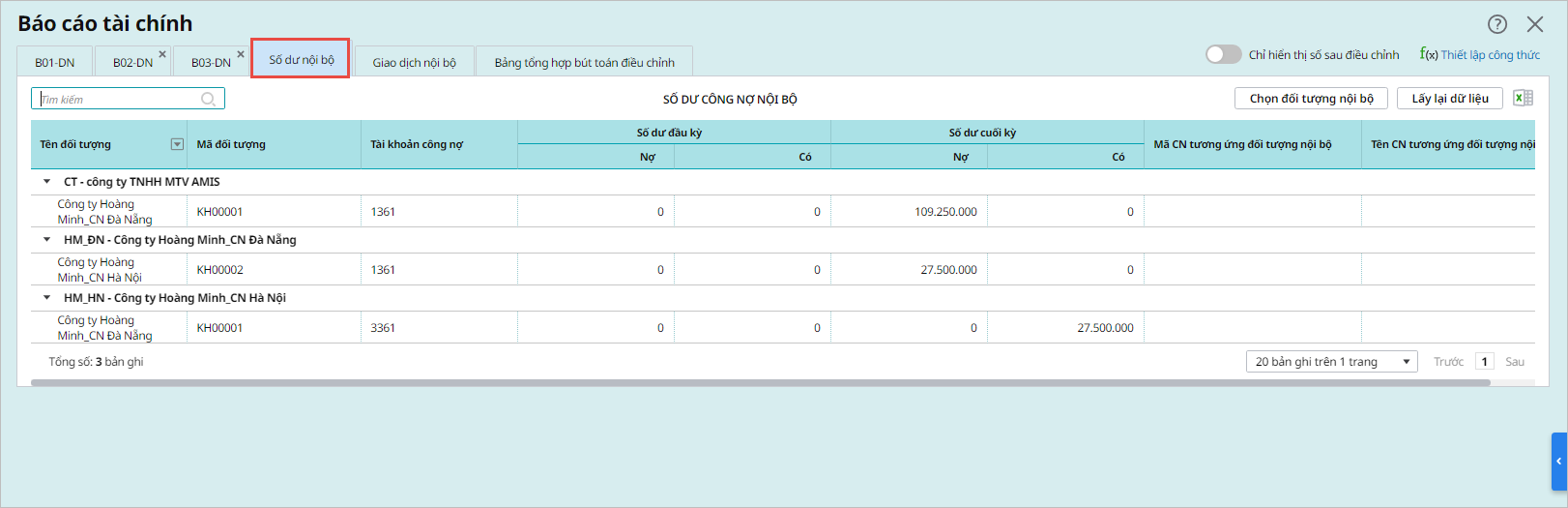1568x508 pixels.
Task: Open the filter icon on Tên đối tượng column
Action: click(177, 144)
